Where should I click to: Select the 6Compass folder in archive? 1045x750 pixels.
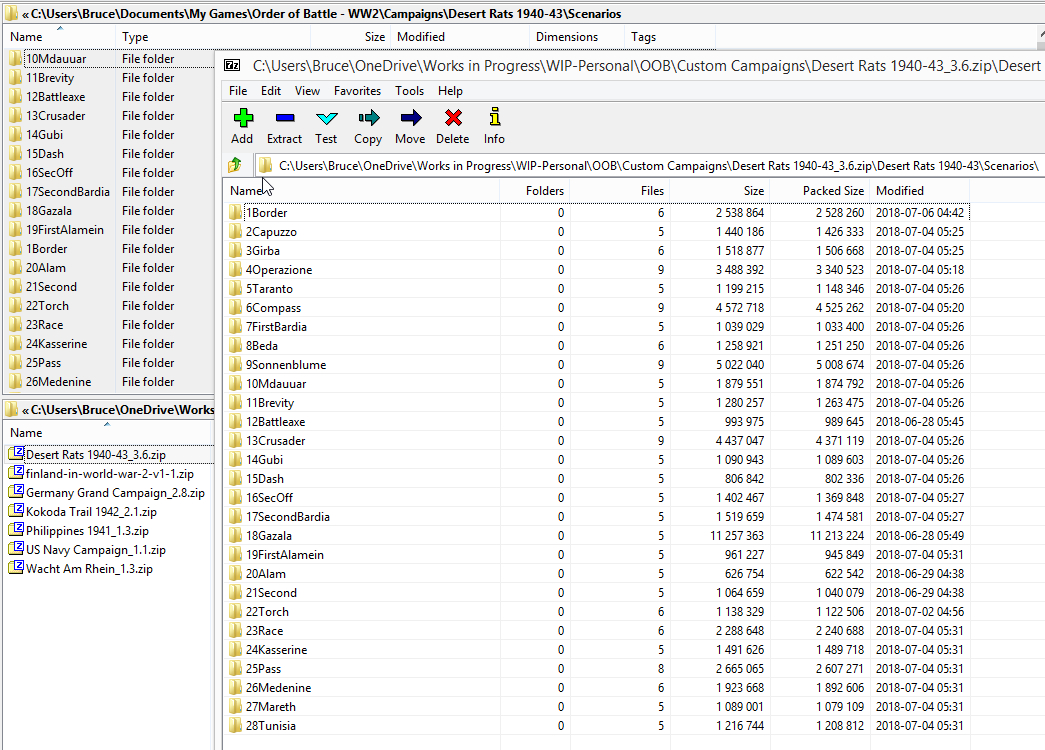pos(273,308)
